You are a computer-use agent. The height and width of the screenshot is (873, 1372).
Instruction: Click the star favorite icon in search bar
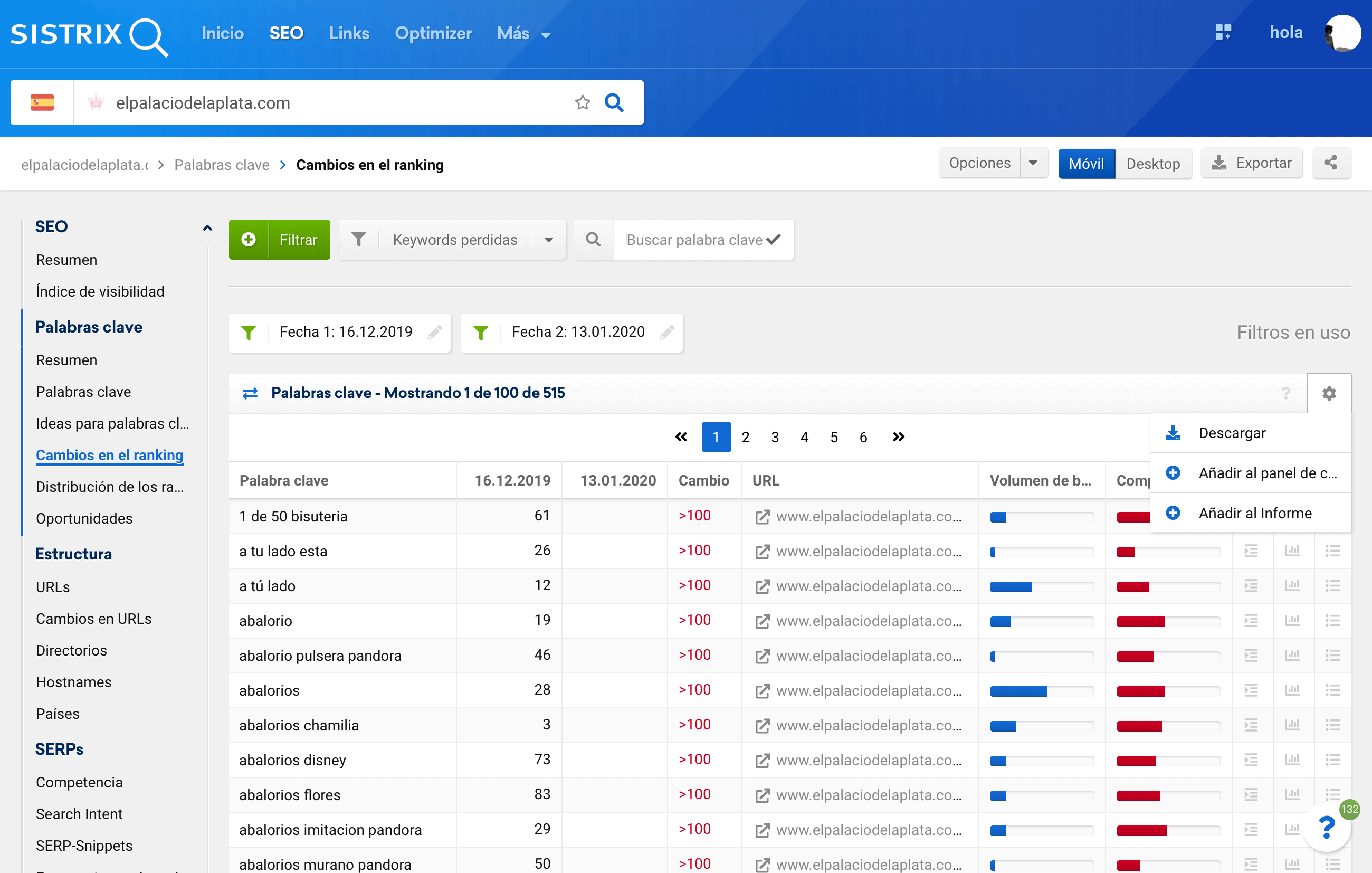(x=582, y=103)
